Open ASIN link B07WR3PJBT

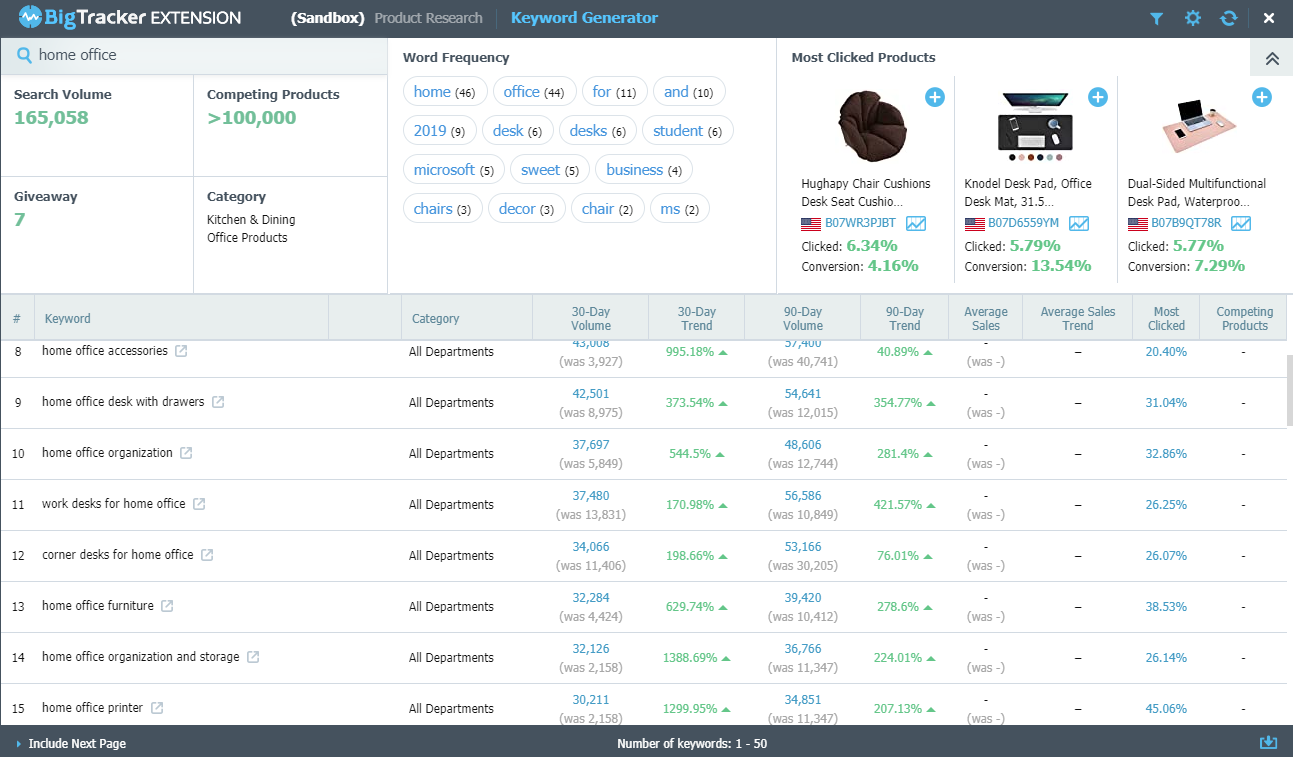coord(860,224)
